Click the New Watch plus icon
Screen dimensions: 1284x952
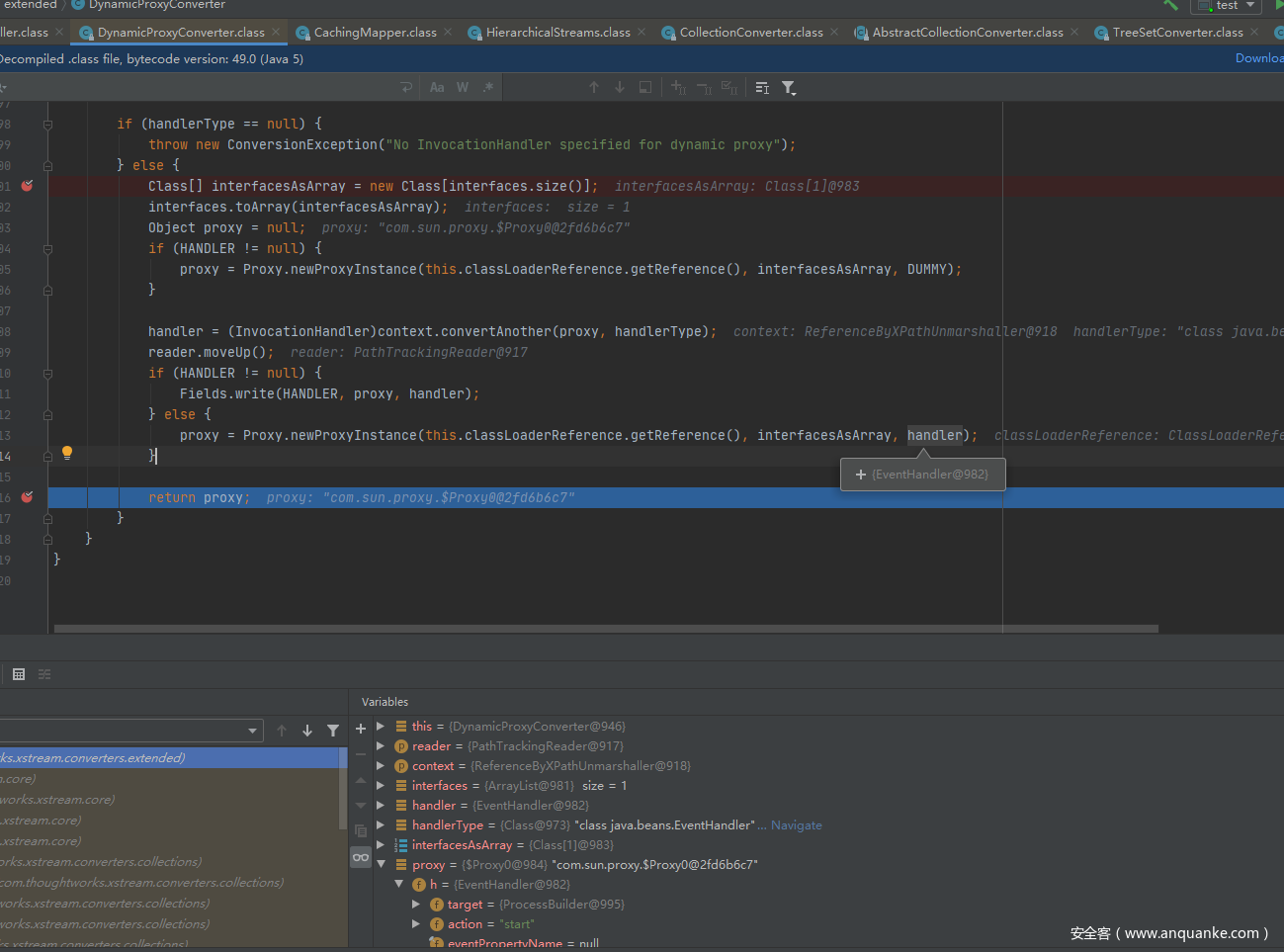(x=361, y=729)
